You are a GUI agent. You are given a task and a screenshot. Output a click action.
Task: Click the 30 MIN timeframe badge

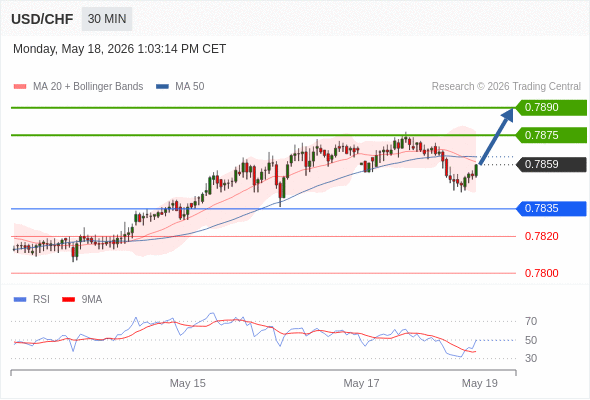(x=107, y=19)
